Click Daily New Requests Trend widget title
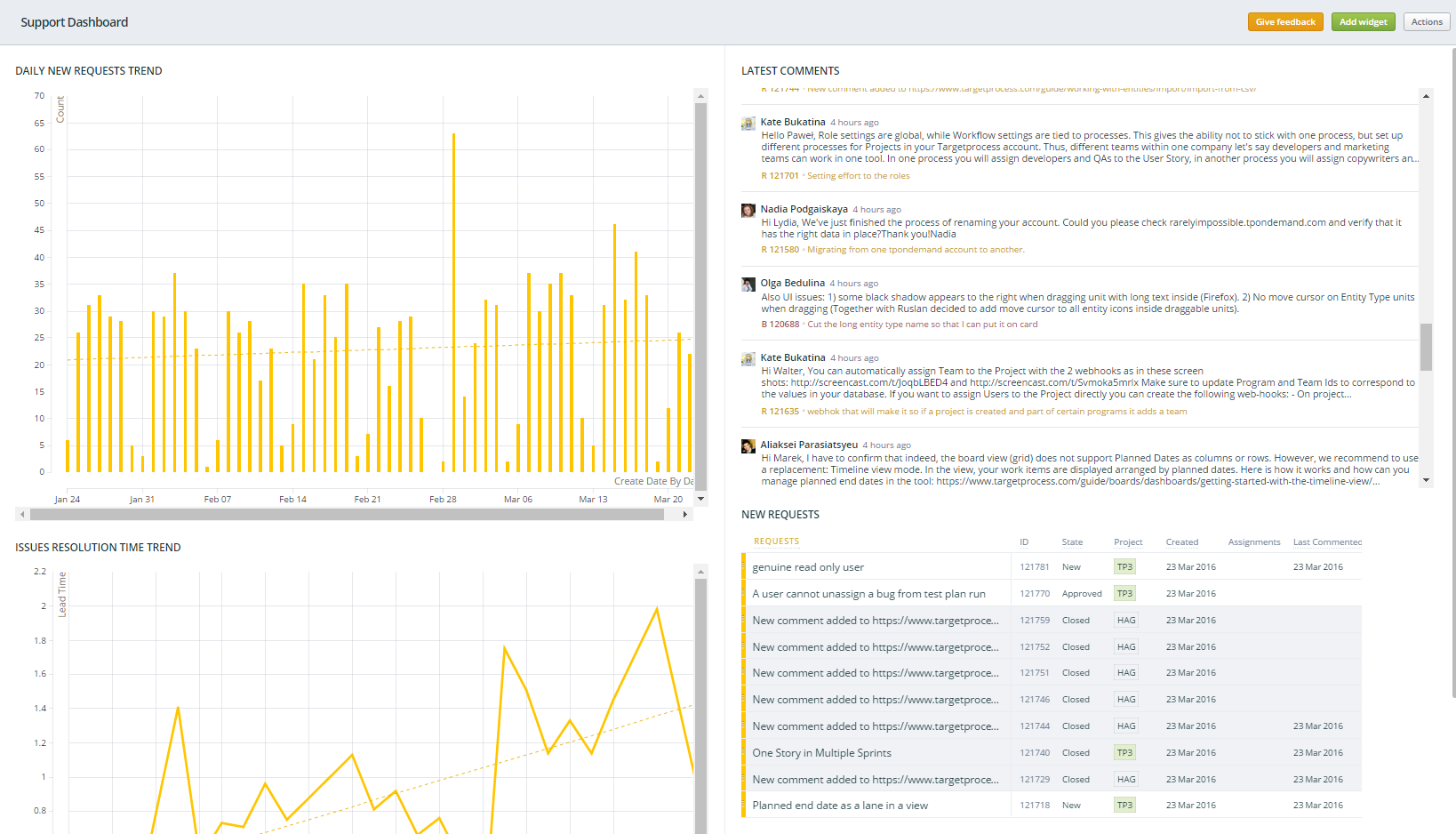The width and height of the screenshot is (1456, 834). point(89,71)
